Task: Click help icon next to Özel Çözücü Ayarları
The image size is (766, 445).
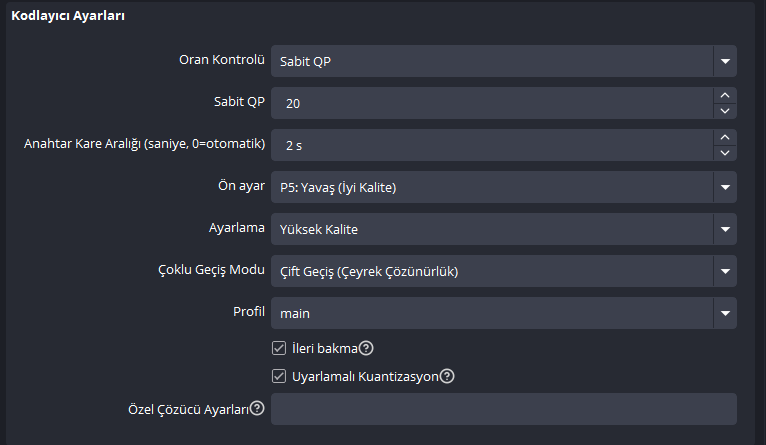Action: click(257, 408)
